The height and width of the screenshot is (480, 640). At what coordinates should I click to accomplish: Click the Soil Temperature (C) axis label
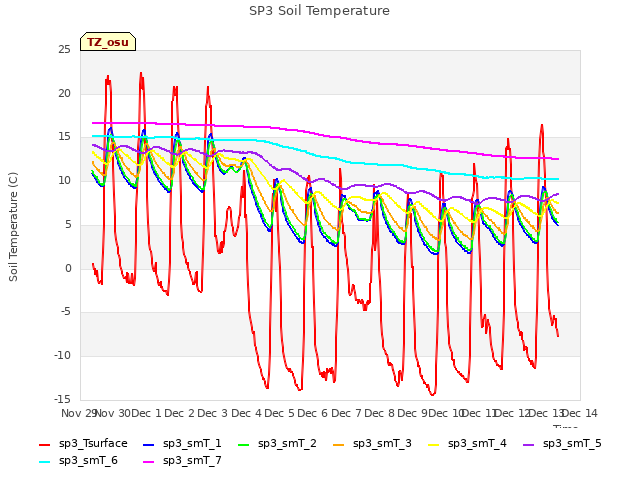click(x=13, y=227)
